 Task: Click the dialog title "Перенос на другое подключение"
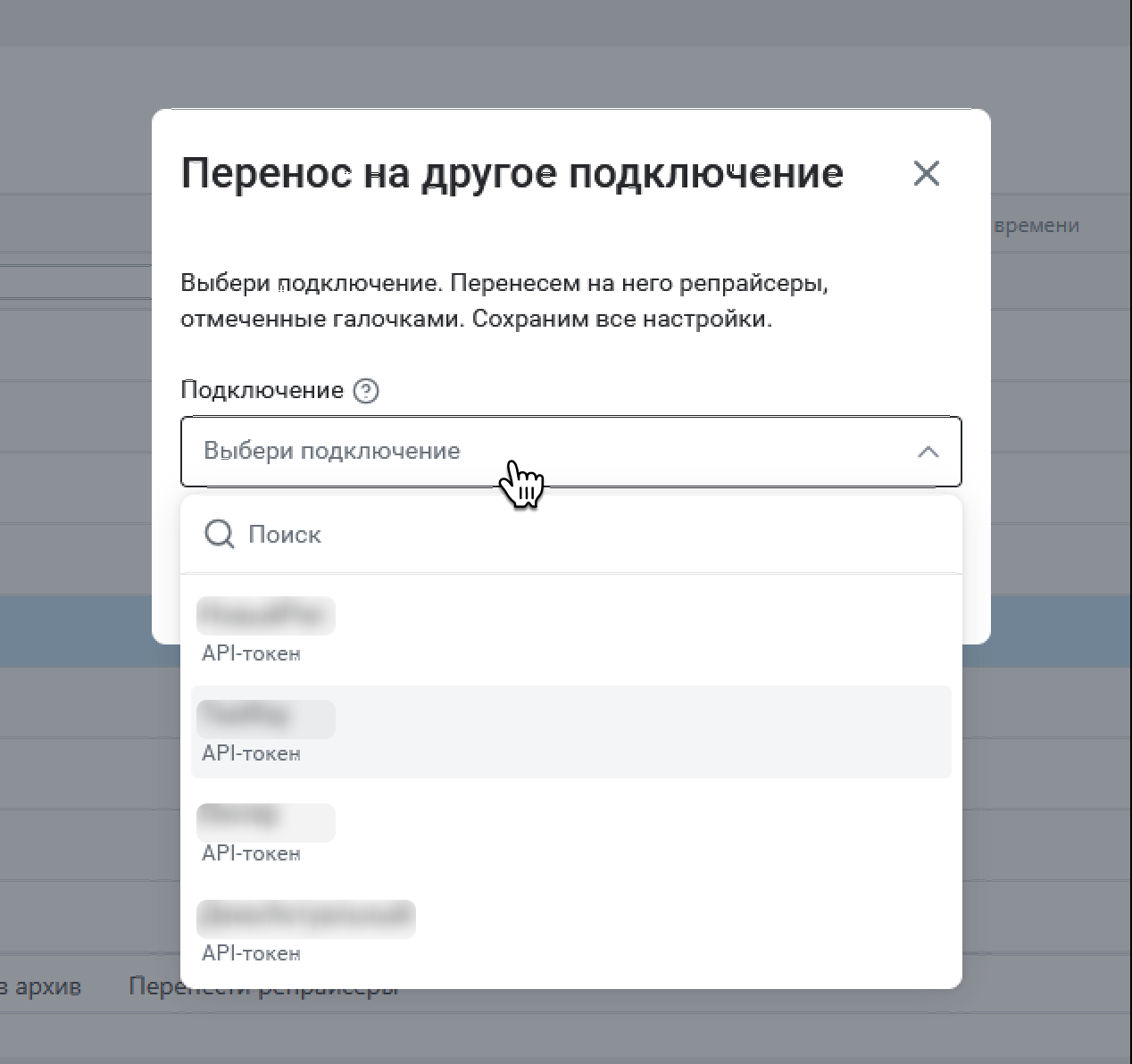click(512, 173)
